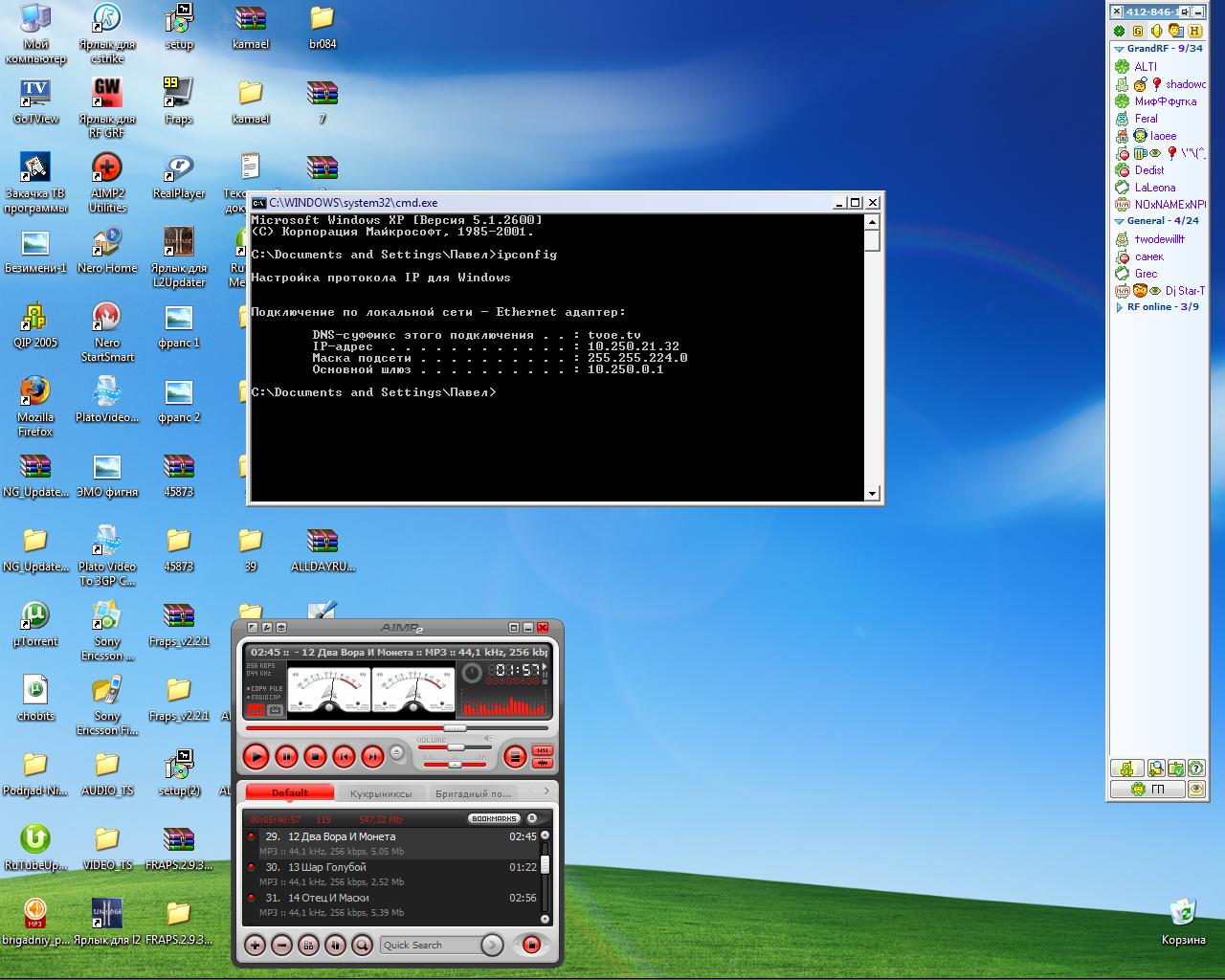Select contact LaLeona in QIP

pos(1155,188)
